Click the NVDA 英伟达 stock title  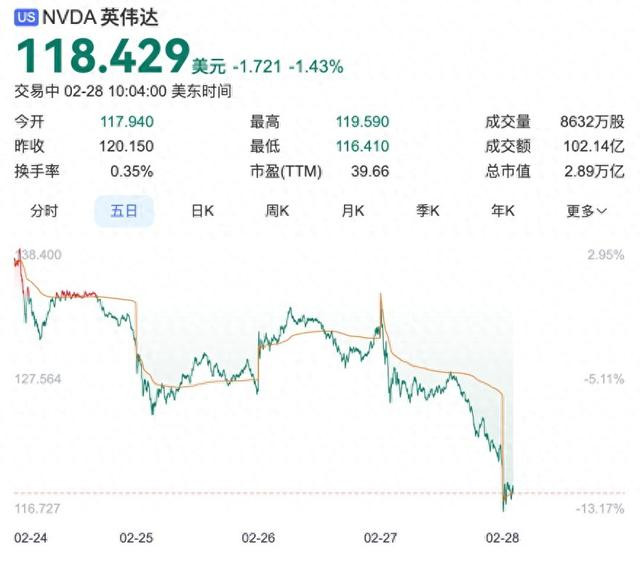point(100,18)
